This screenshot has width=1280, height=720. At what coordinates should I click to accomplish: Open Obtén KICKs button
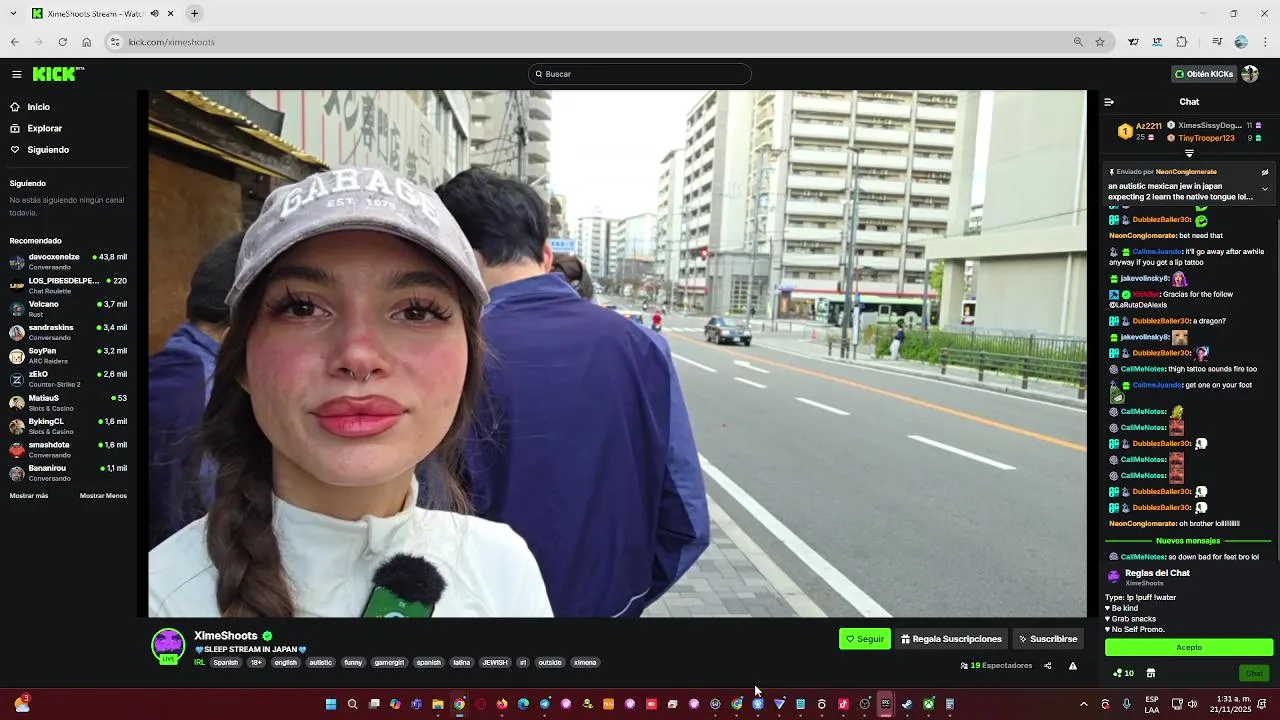pos(1204,74)
